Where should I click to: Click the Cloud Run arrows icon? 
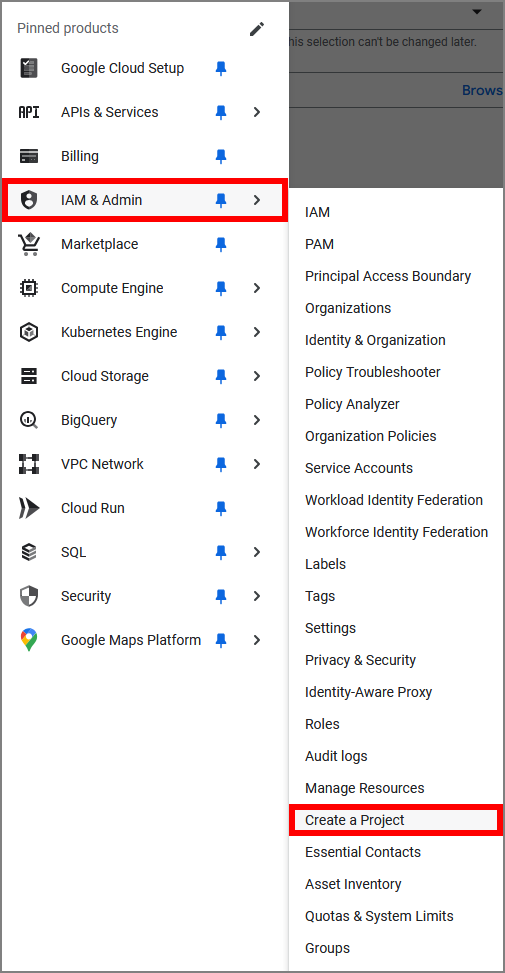click(29, 508)
